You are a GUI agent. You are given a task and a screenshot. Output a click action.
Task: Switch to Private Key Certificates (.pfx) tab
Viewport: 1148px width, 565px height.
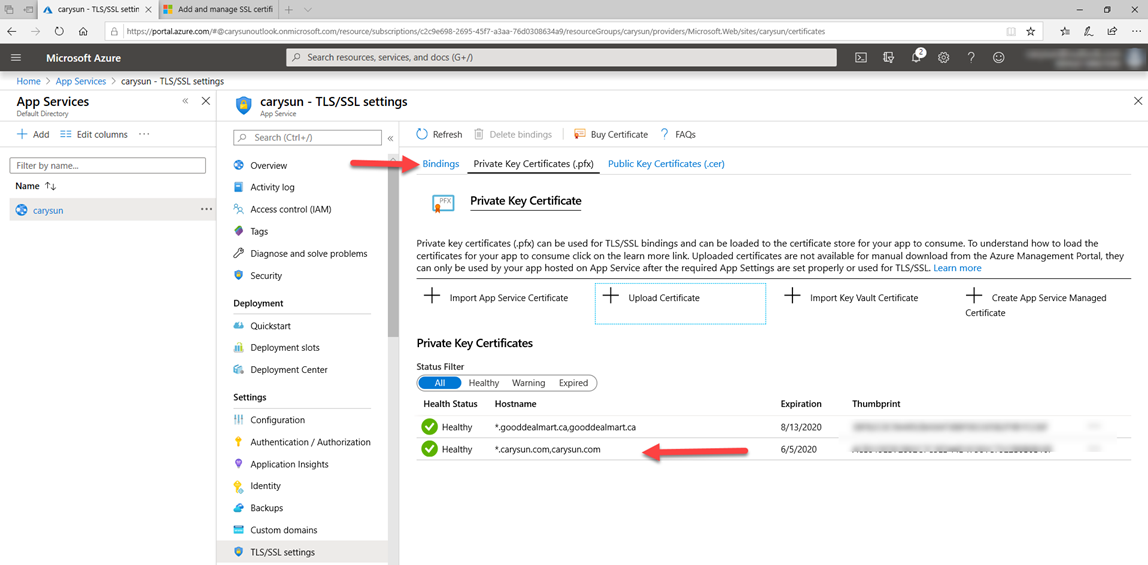533,164
